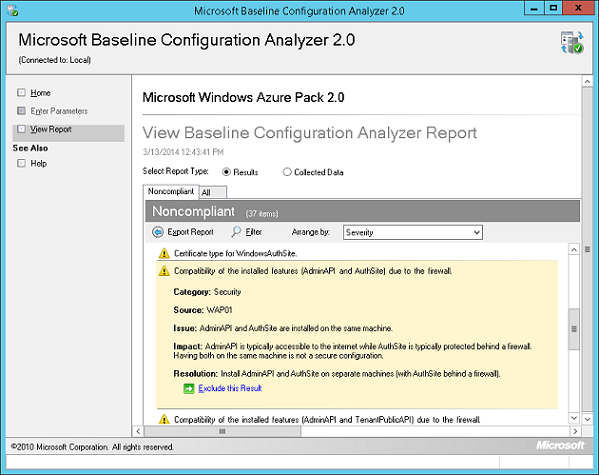Click warning icon beside TenantPublicAPI result
The height and width of the screenshot is (475, 599).
click(164, 419)
